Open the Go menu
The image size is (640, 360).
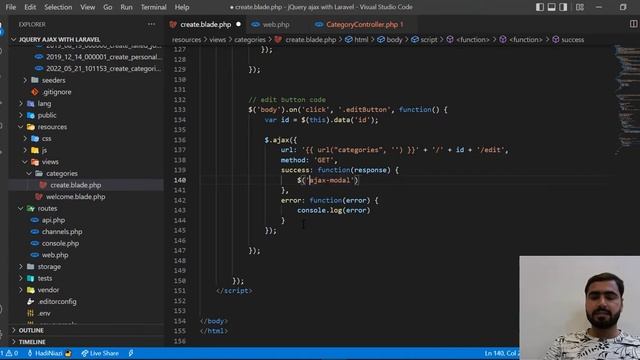click(107, 7)
